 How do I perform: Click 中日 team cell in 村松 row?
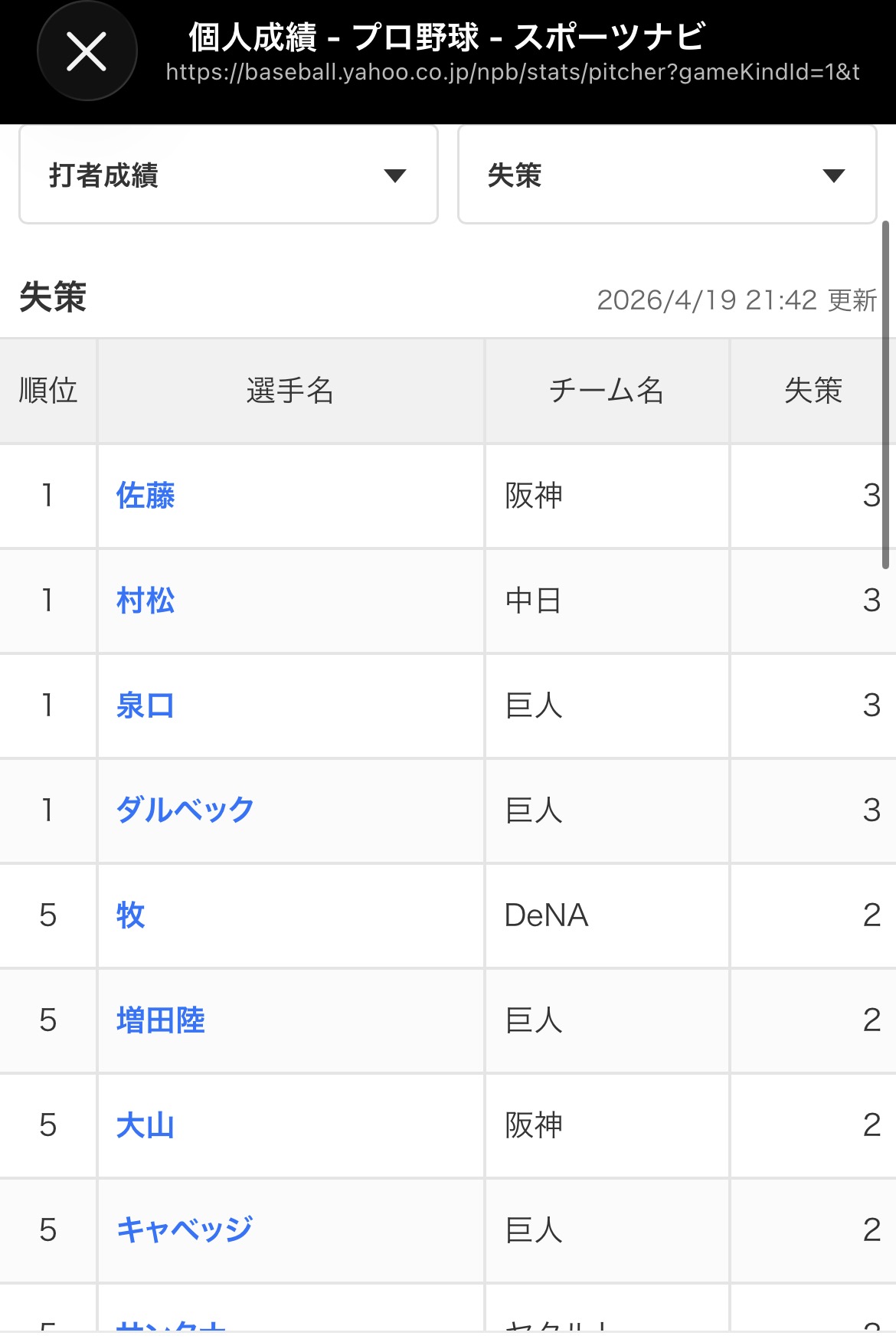point(534,601)
